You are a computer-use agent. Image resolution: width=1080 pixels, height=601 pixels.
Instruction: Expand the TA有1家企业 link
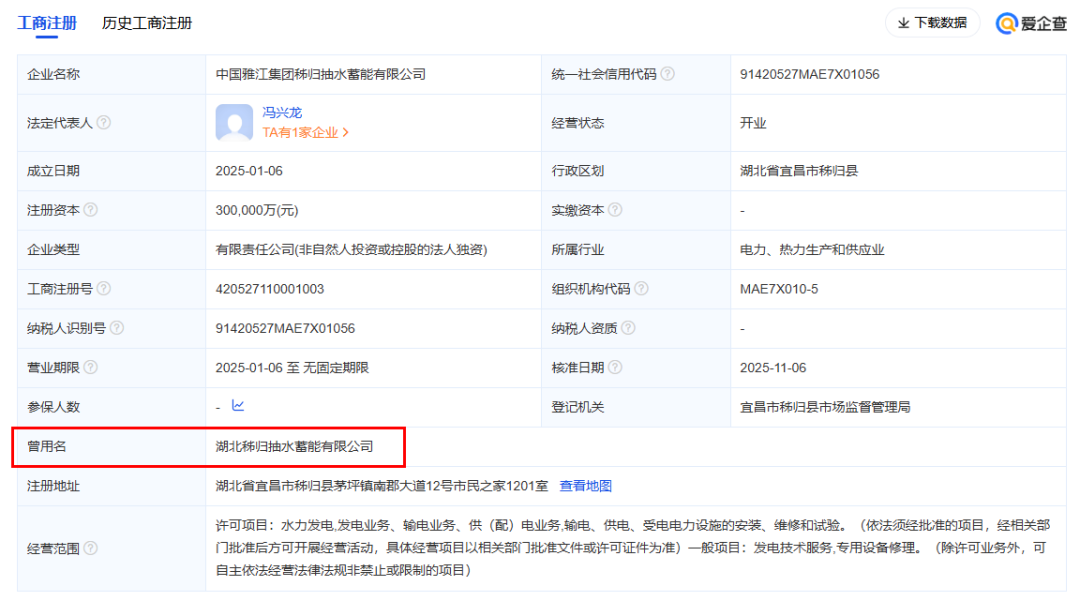[306, 132]
